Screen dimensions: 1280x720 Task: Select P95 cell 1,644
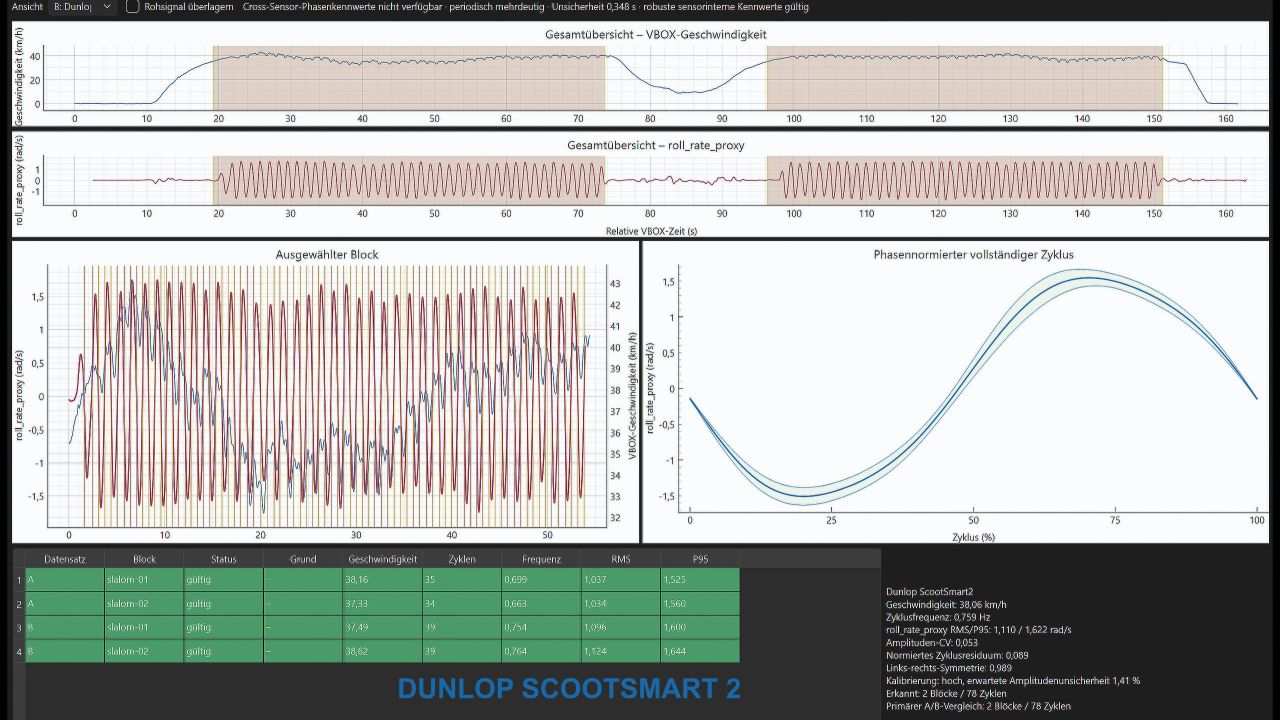pyautogui.click(x=700, y=651)
